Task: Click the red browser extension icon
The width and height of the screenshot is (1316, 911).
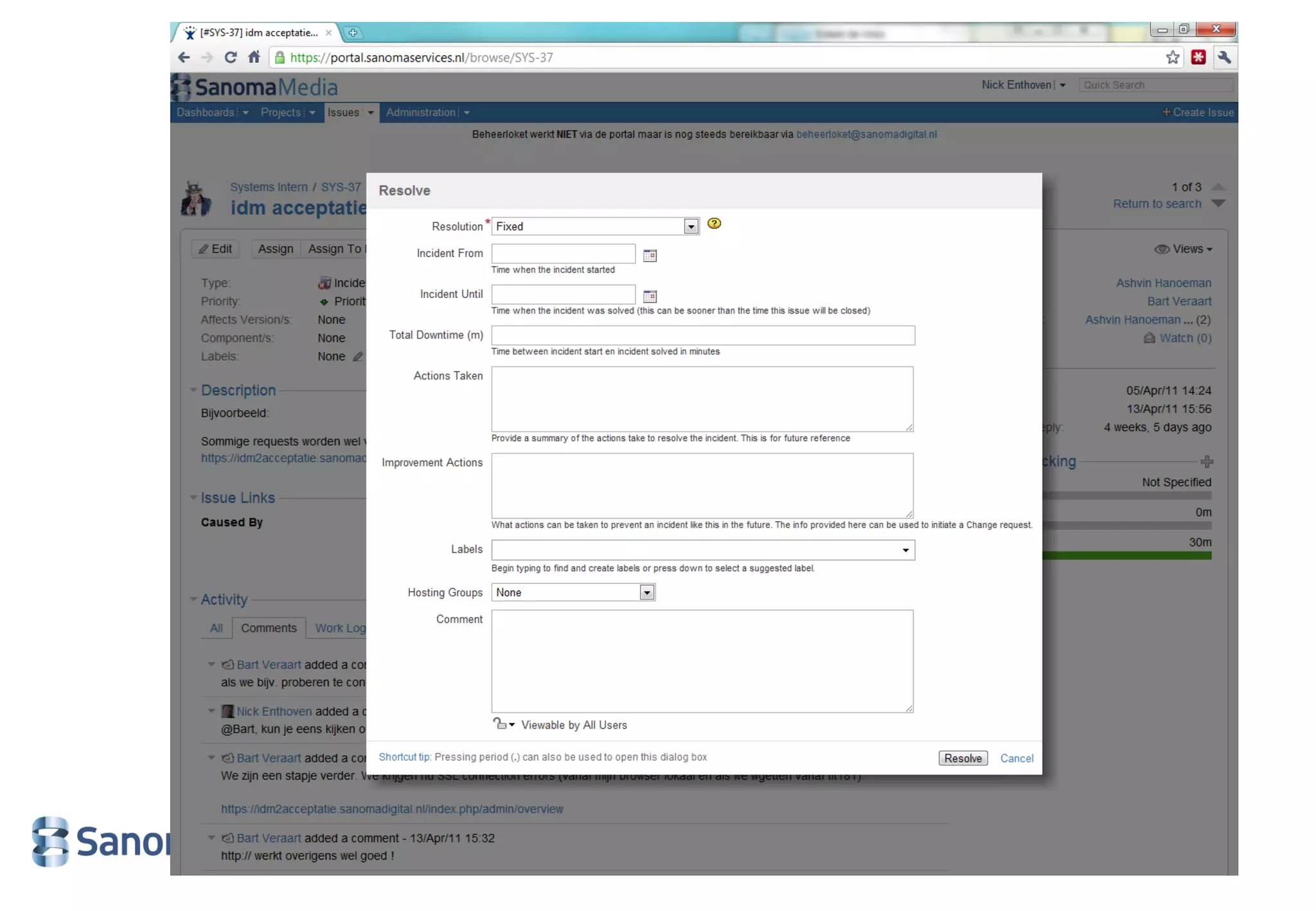Action: [x=1198, y=58]
